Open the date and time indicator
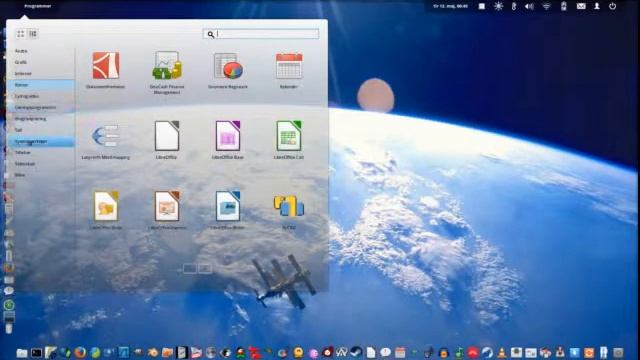640x360 pixels. pos(451,6)
